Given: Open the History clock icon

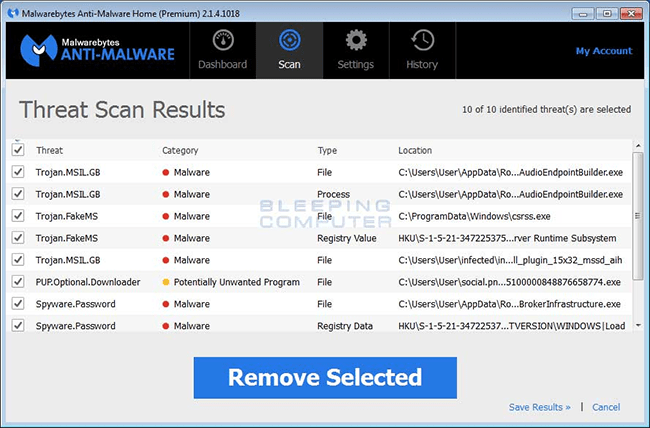Looking at the screenshot, I should pyautogui.click(x=422, y=40).
